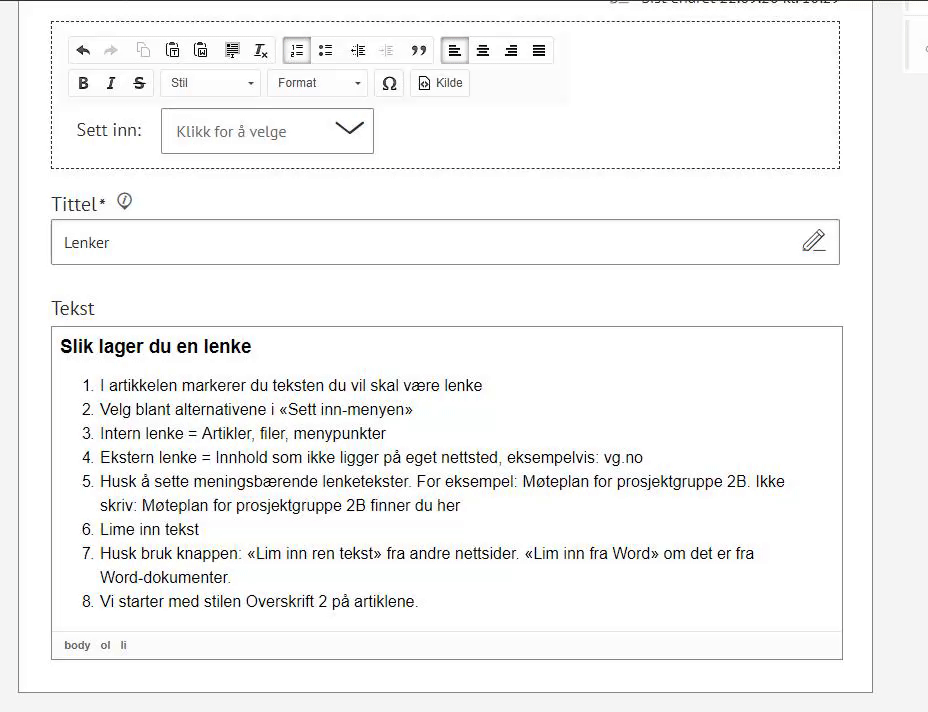Click the heading 'Slik lager du en lenke'
Image resolution: width=928 pixels, height=712 pixels.
click(156, 346)
